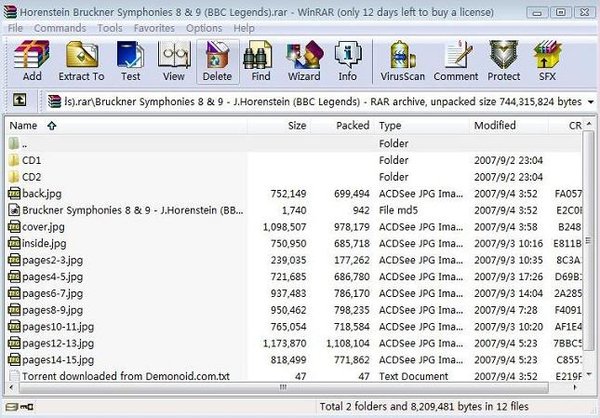Click the vertical scrollbar thumb
Image resolution: width=600 pixels, height=418 pixels.
[x=589, y=240]
